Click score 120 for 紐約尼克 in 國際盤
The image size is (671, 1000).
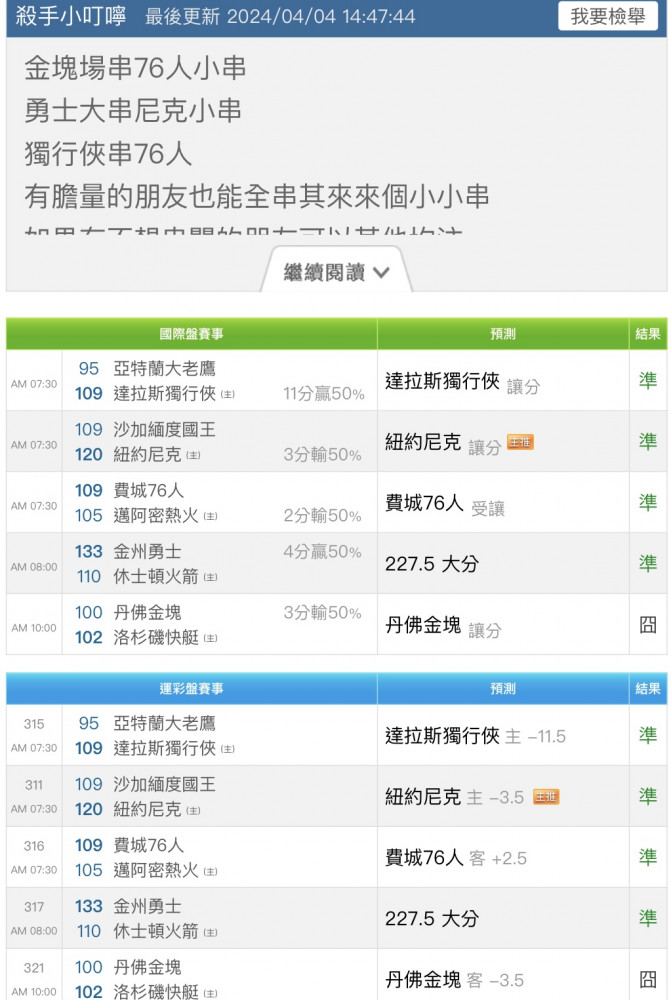89,455
